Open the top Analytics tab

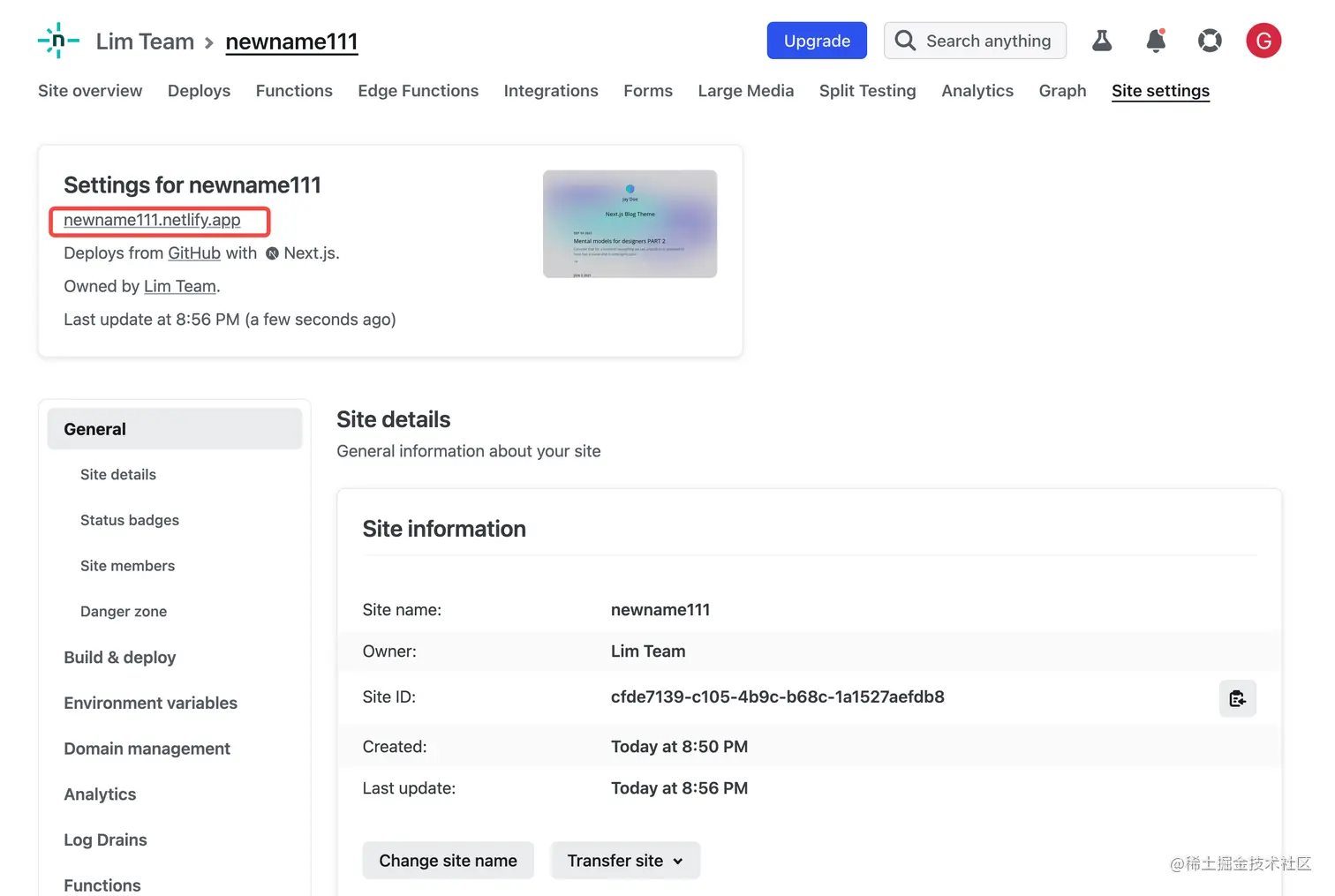click(x=977, y=91)
